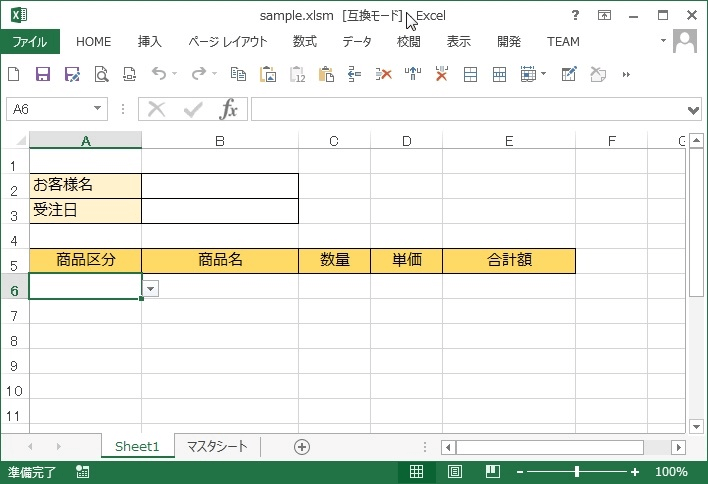Click the Copy icon in toolbar

coord(238,74)
